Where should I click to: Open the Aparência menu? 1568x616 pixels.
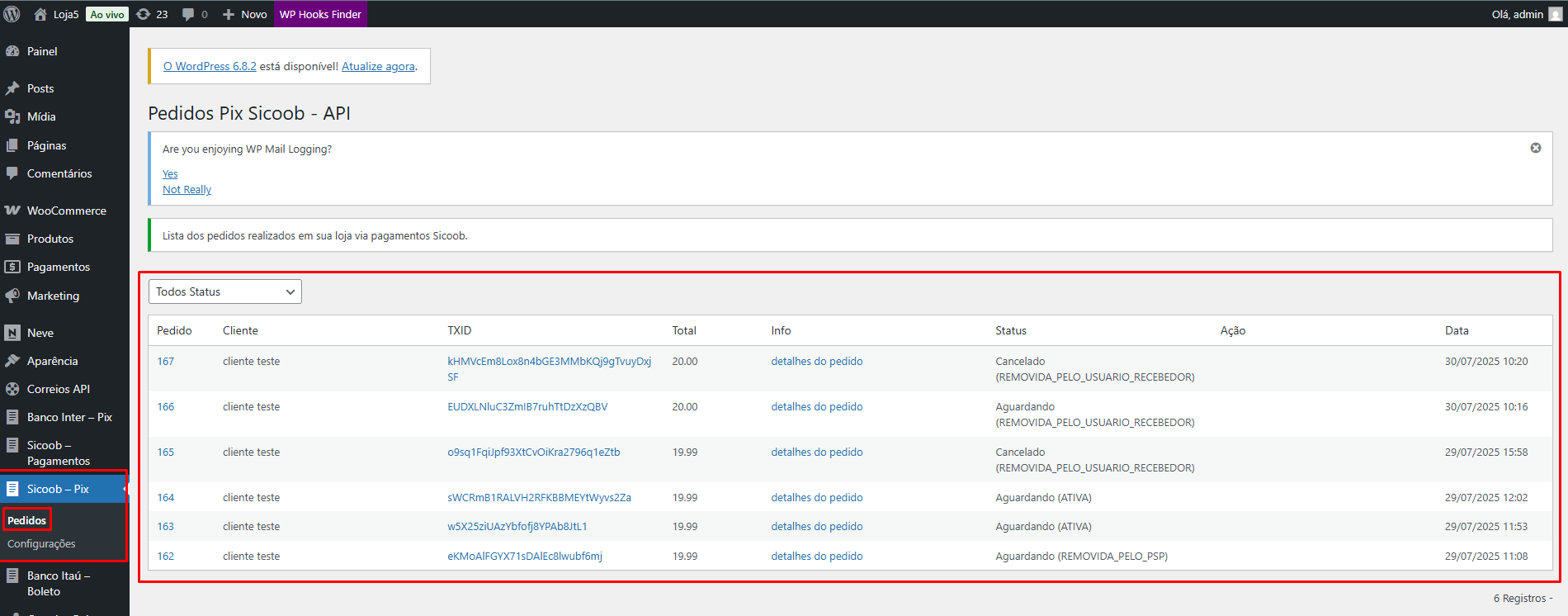coord(52,361)
